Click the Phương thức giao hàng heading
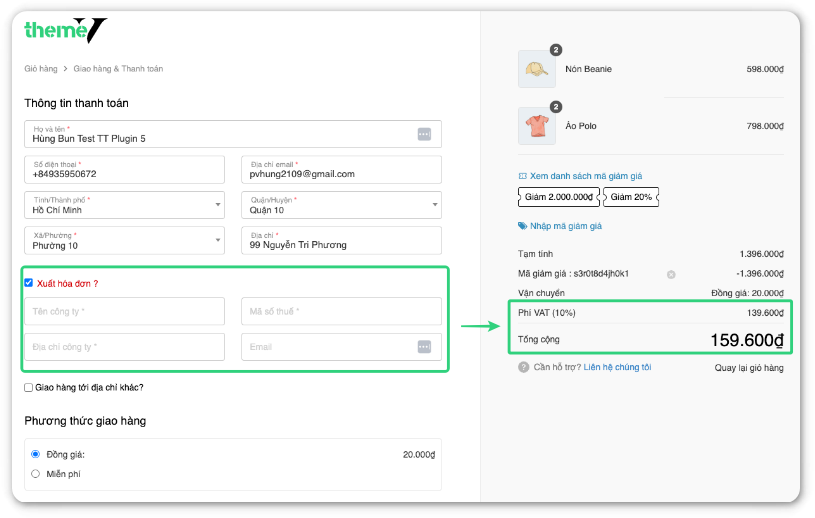815x518 pixels. [x=85, y=421]
